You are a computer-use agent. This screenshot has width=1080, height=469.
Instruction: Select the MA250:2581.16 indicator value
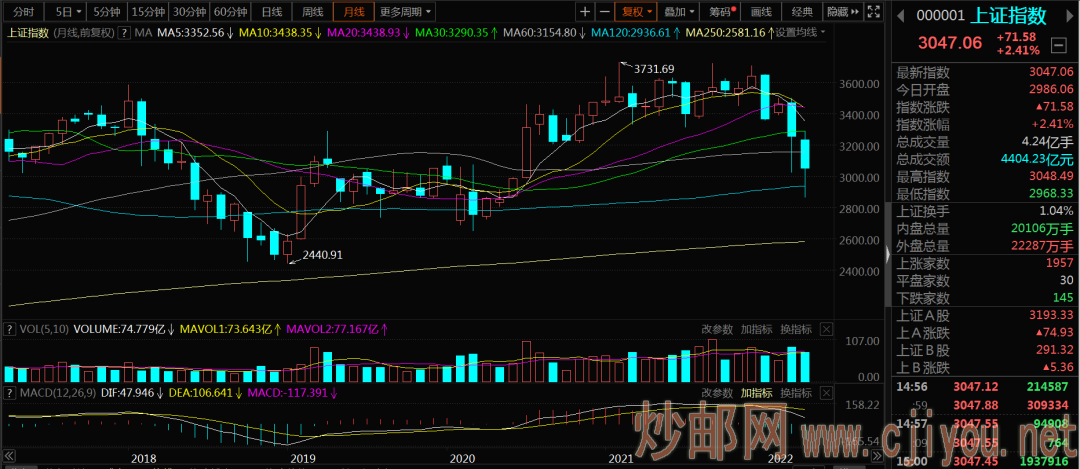click(x=727, y=32)
